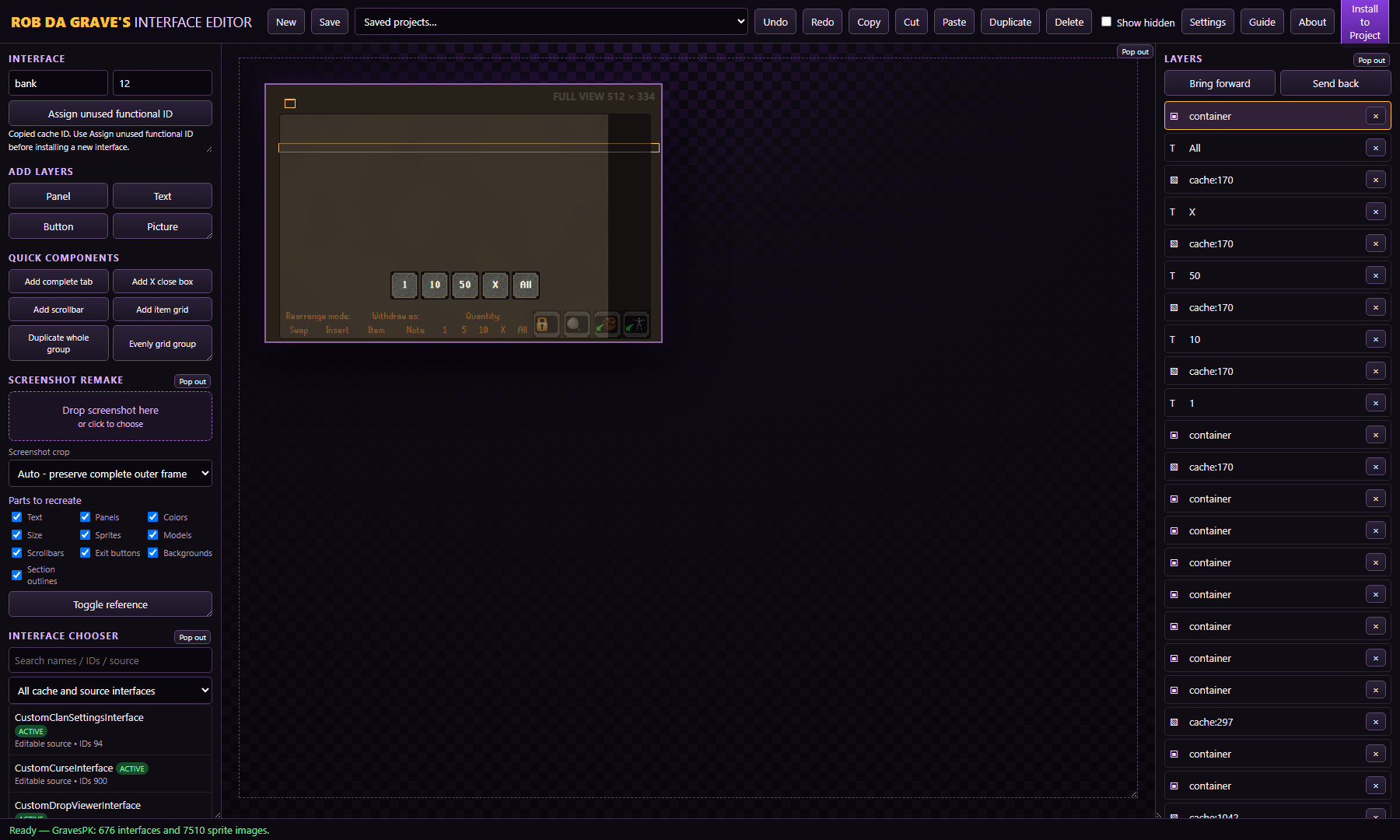Viewport: 1400px width, 840px height.
Task: Click the T icon of the '1' layer
Action: coord(1173,403)
